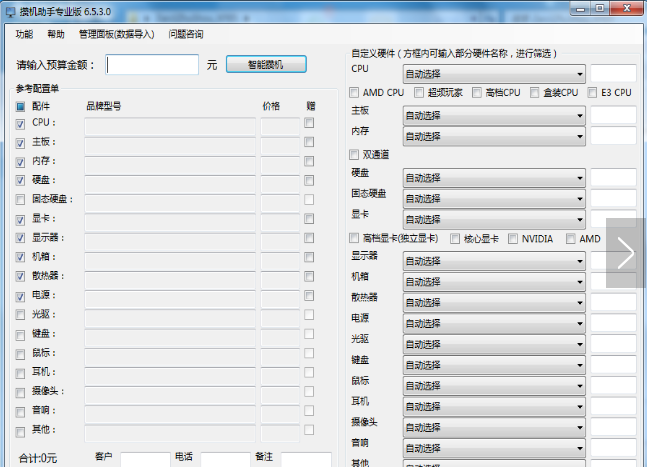The height and width of the screenshot is (467, 647).
Task: Check the E3 CPU checkbox
Action: tap(592, 92)
